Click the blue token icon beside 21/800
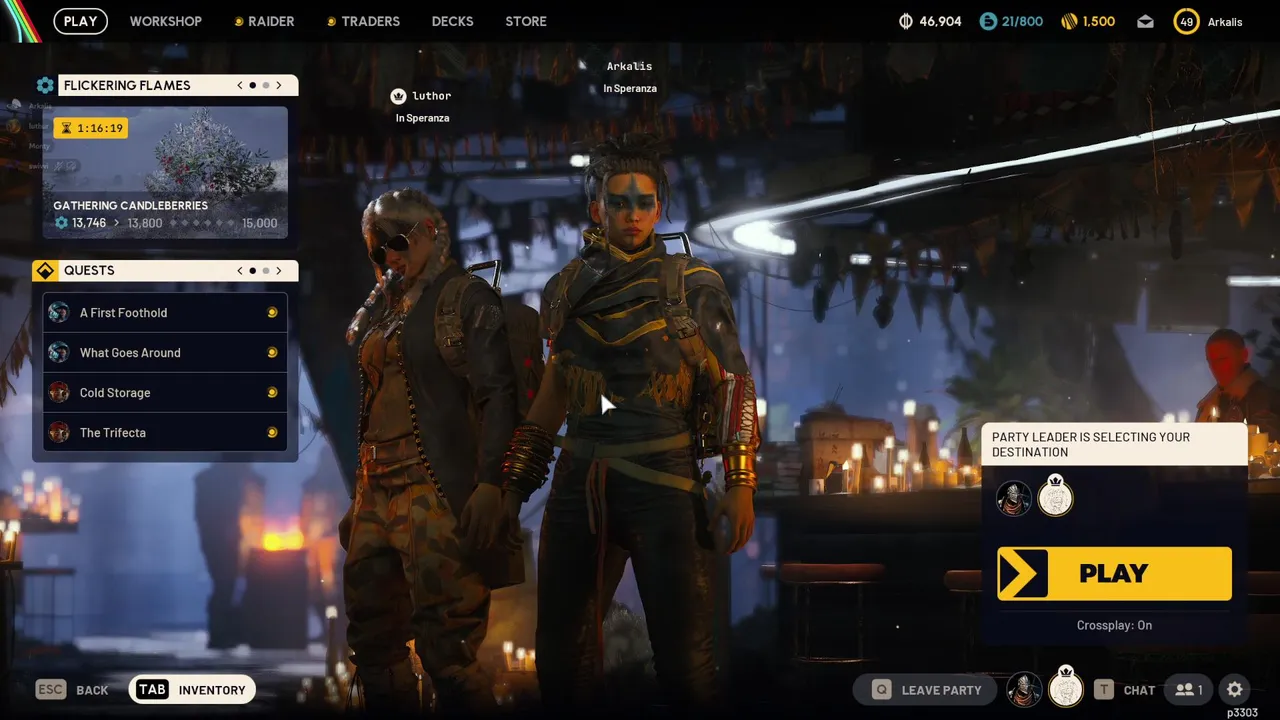The height and width of the screenshot is (720, 1280). pos(988,21)
